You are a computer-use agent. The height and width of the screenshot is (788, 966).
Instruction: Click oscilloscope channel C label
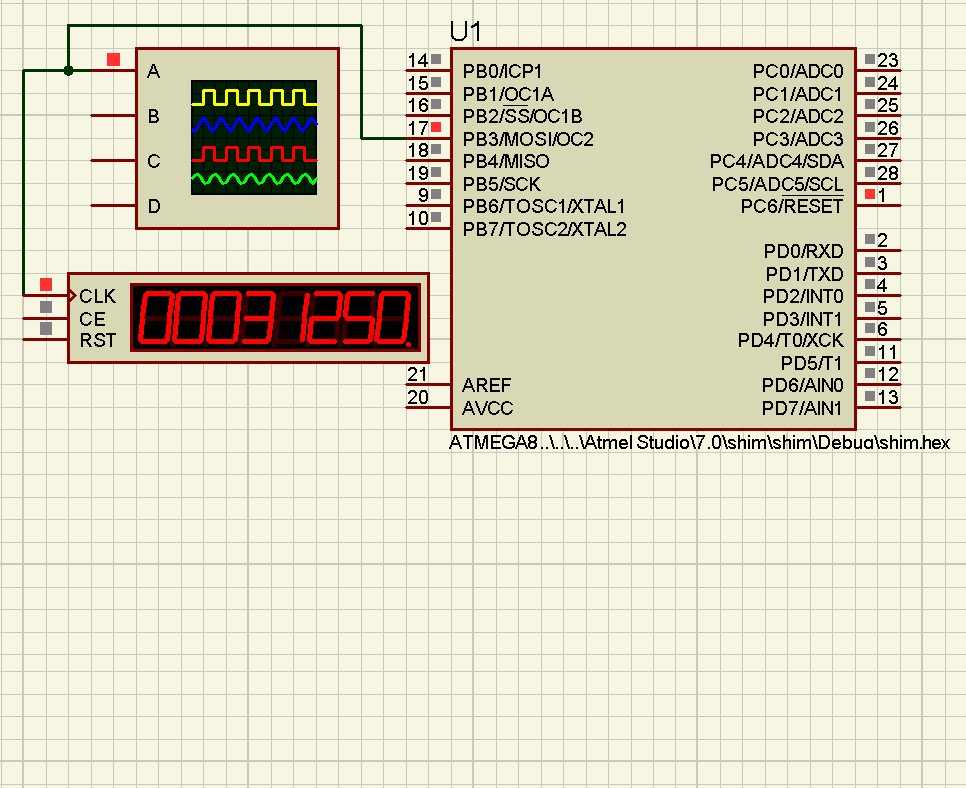point(153,161)
